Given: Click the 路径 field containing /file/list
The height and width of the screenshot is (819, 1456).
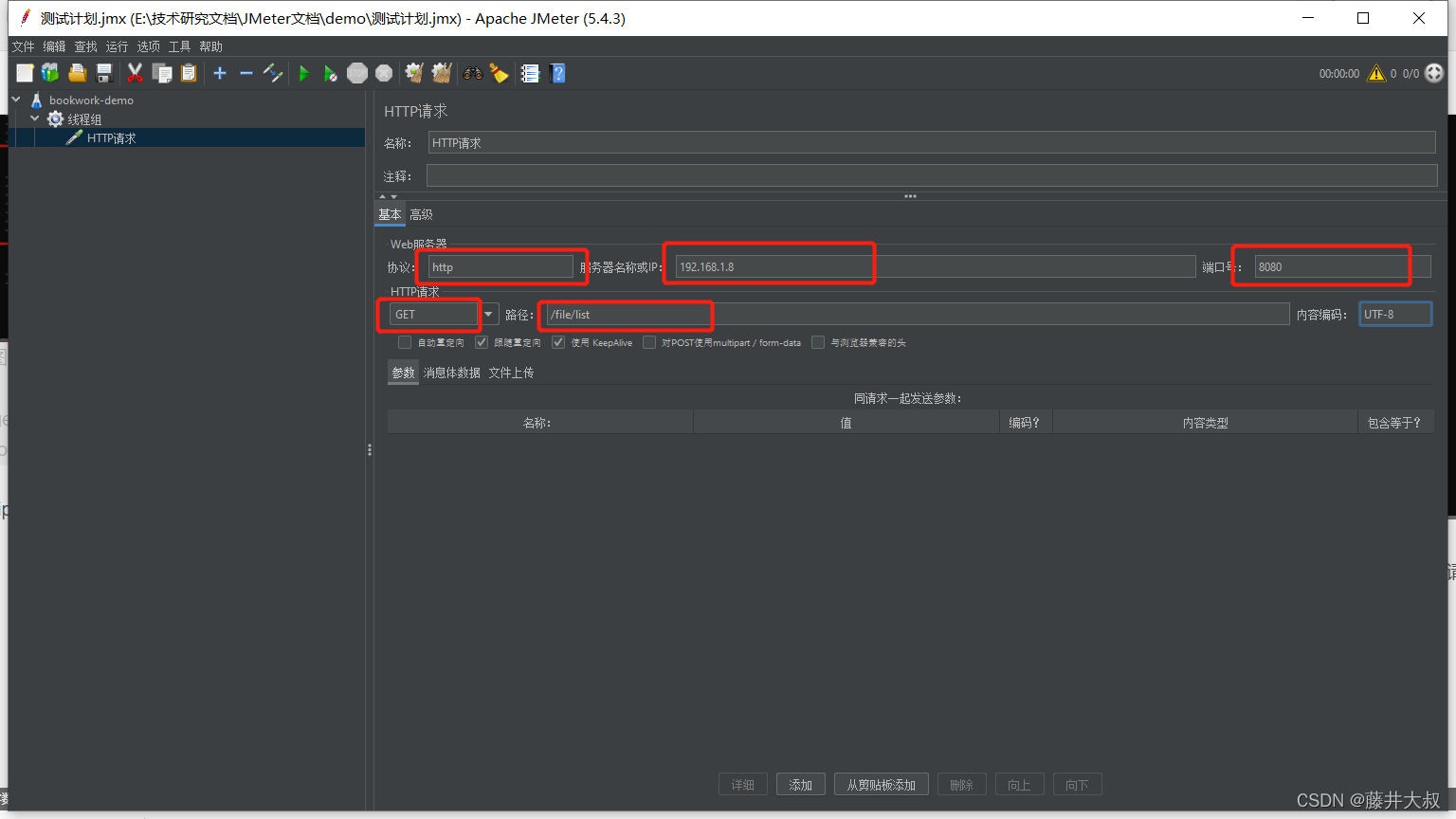Looking at the screenshot, I should pyautogui.click(x=918, y=314).
